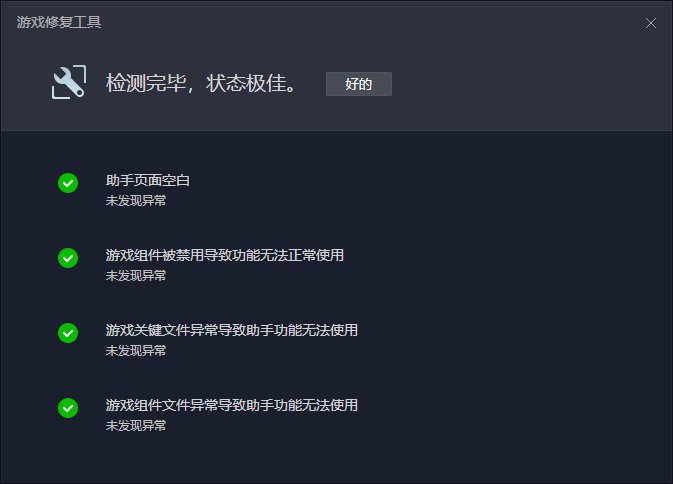Click the green check beside 游戏组件文件异常
Image resolution: width=673 pixels, height=484 pixels.
(68, 408)
